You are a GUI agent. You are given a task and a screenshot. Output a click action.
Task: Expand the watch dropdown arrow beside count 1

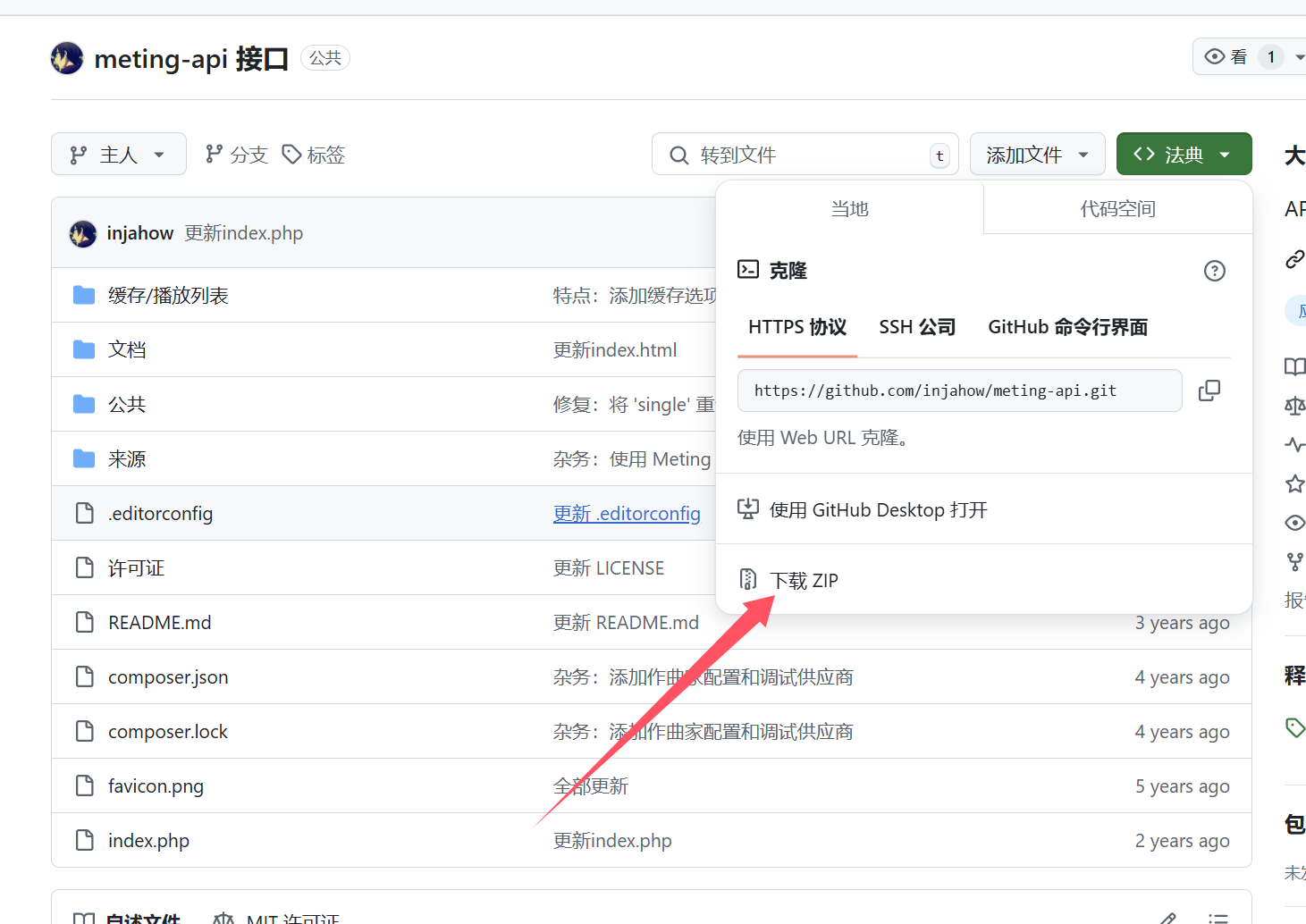coord(1299,57)
